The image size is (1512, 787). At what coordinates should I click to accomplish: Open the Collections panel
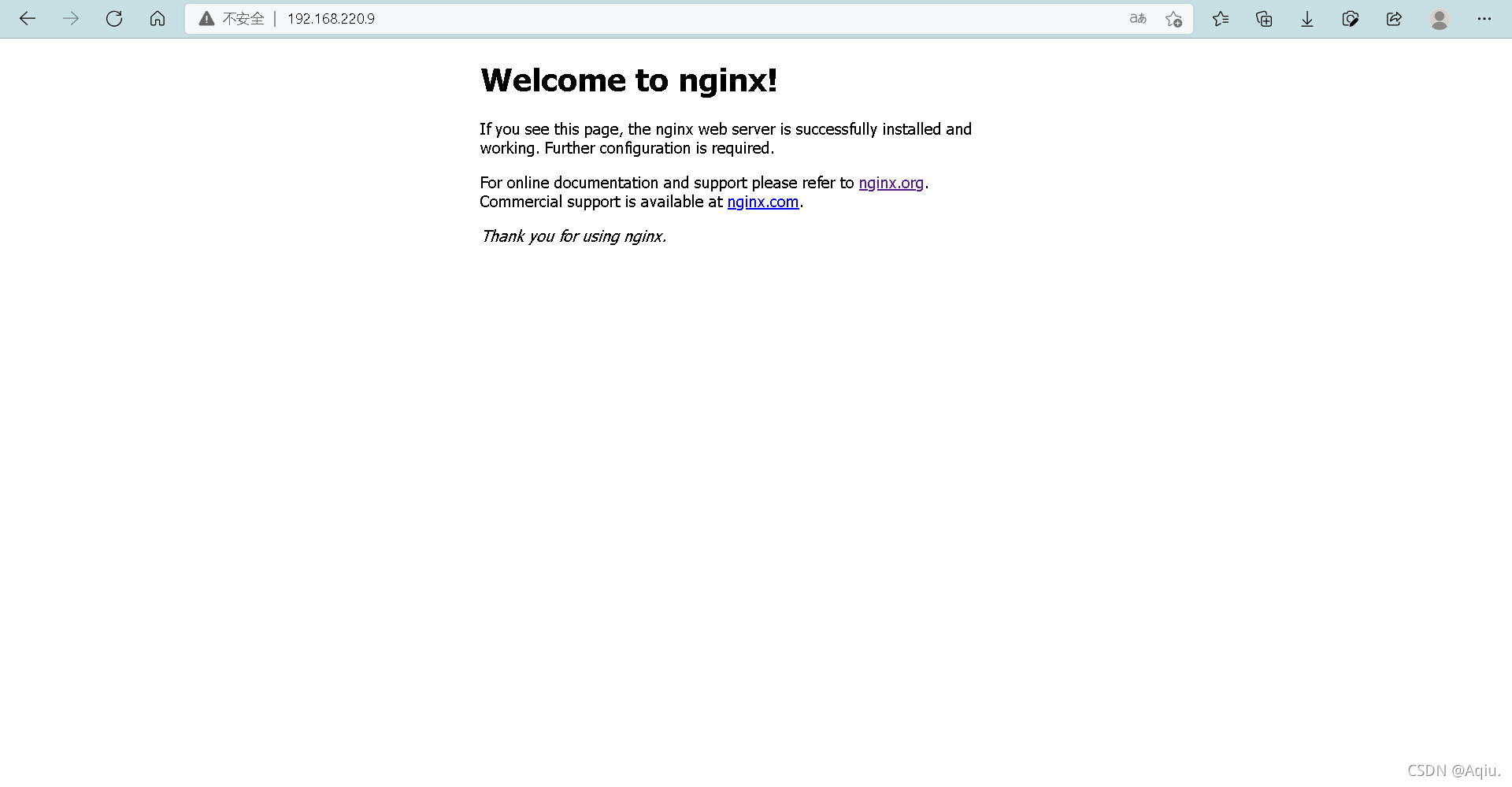tap(1264, 19)
